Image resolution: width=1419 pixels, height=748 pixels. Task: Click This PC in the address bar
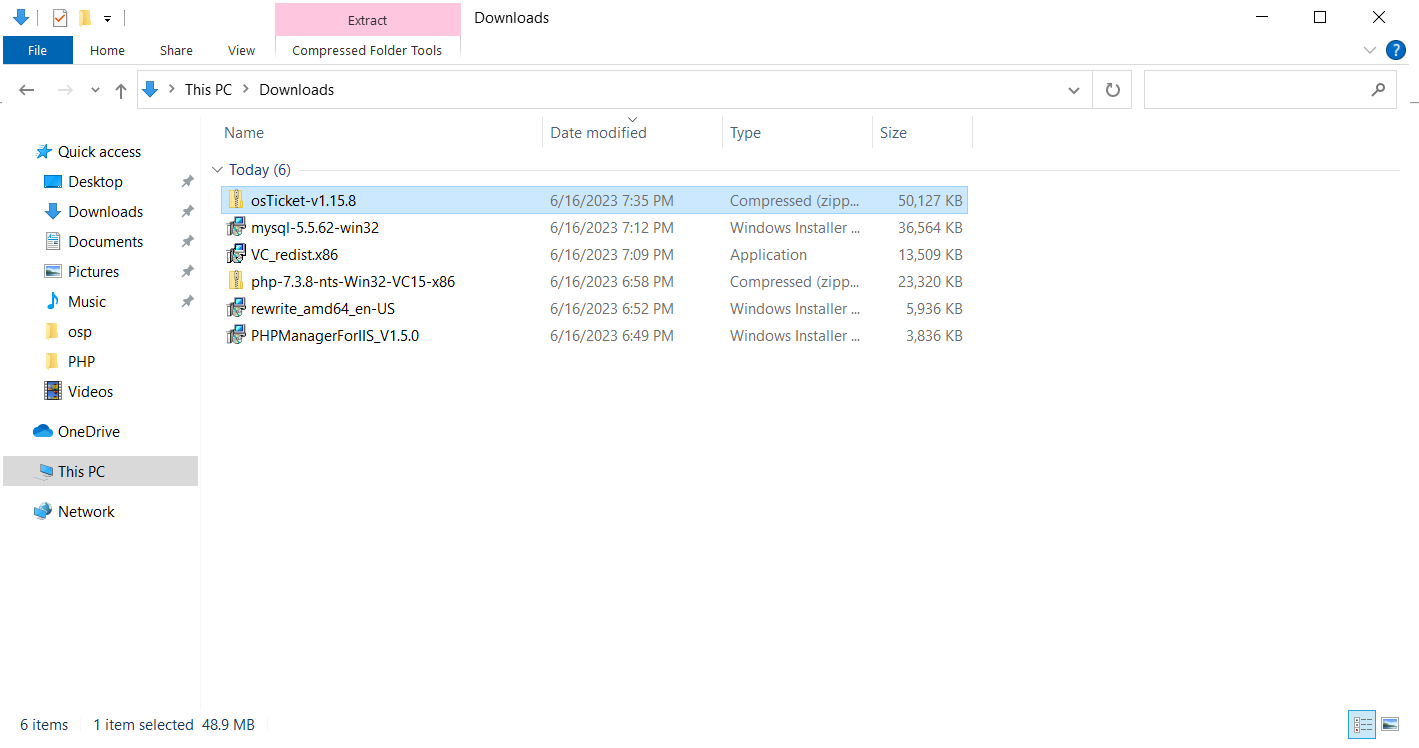click(208, 89)
